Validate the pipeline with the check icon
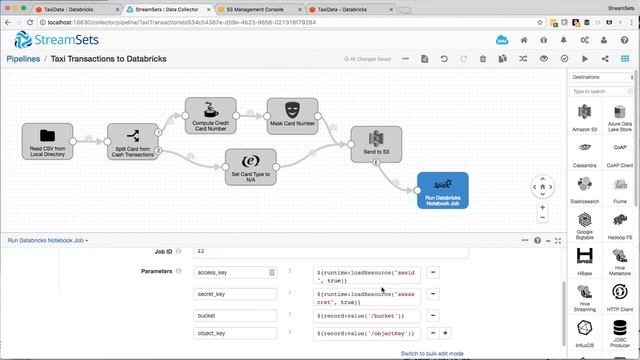Screen dimensions: 640x360 564,59
